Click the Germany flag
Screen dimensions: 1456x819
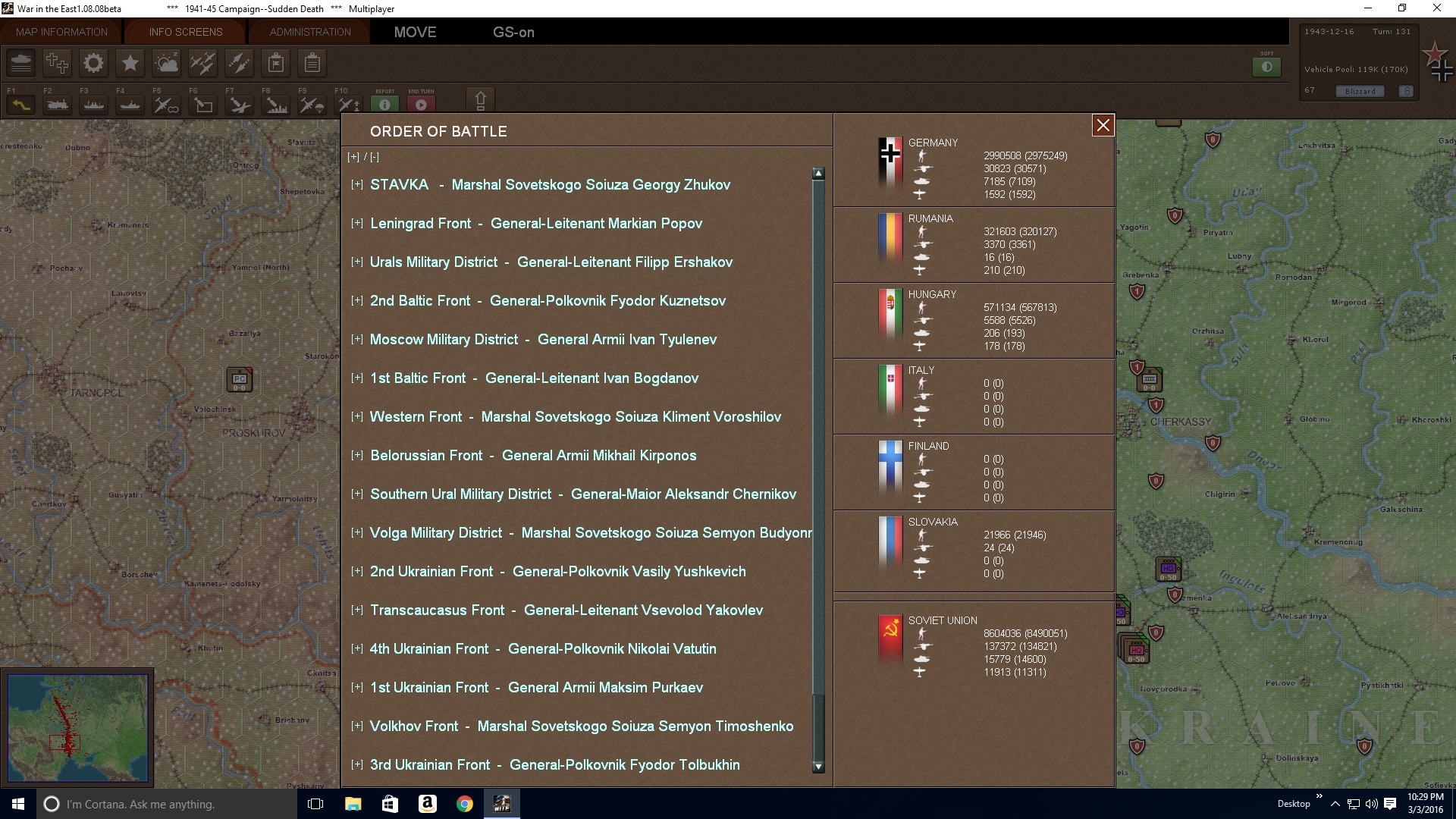point(890,164)
